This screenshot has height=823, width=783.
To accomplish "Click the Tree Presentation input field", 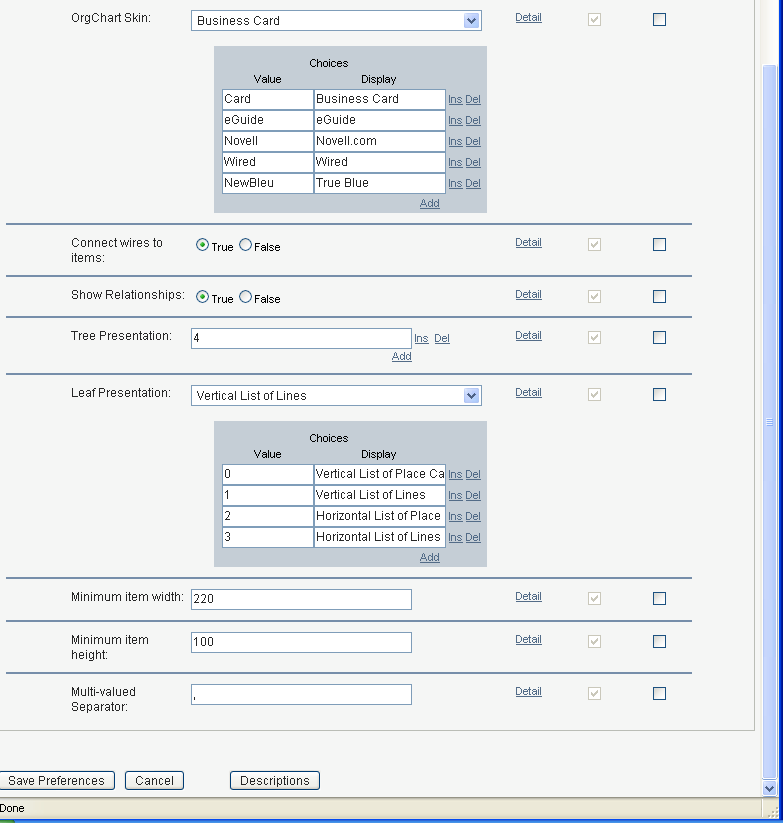I will [x=301, y=339].
